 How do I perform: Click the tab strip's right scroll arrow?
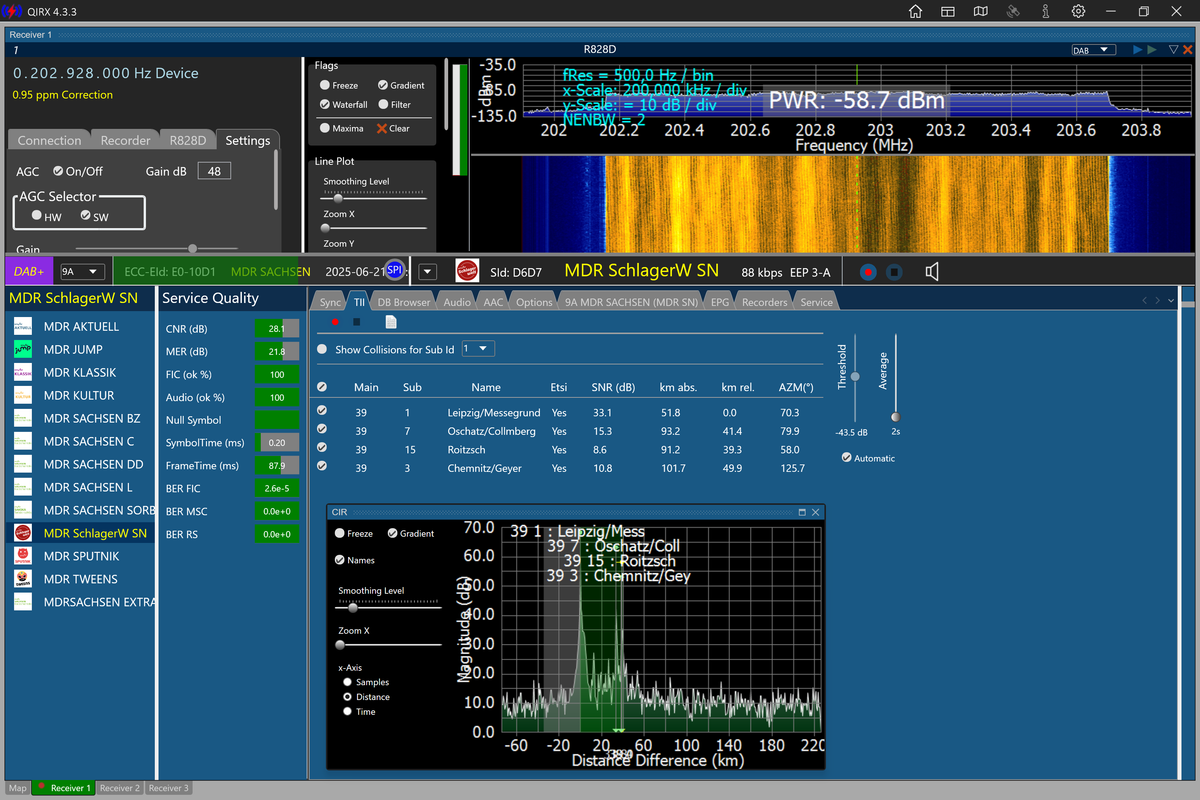point(1158,300)
